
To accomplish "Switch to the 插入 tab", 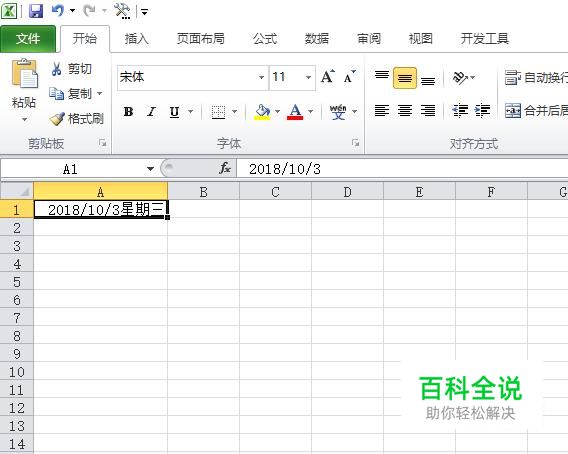I will (x=136, y=38).
